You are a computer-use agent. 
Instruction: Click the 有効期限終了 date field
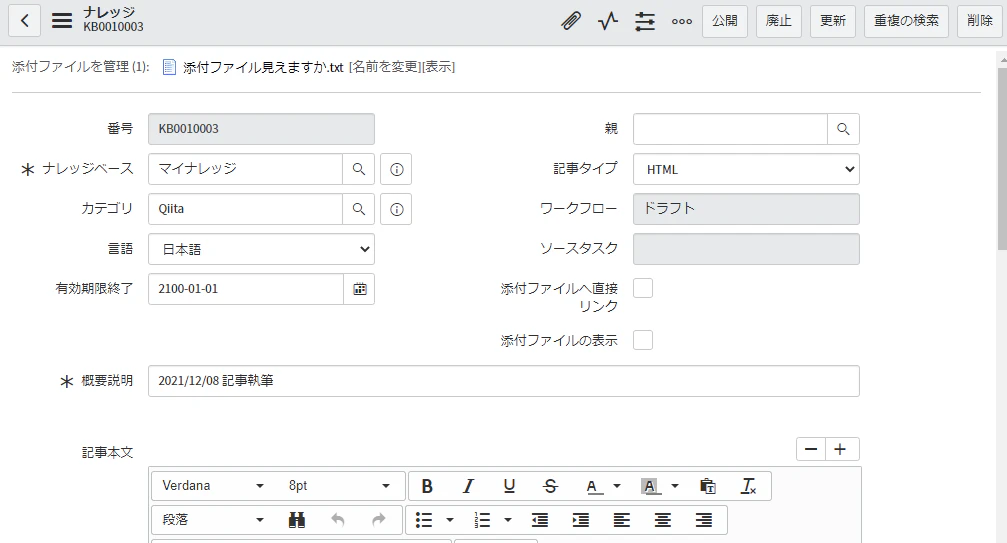pos(246,289)
